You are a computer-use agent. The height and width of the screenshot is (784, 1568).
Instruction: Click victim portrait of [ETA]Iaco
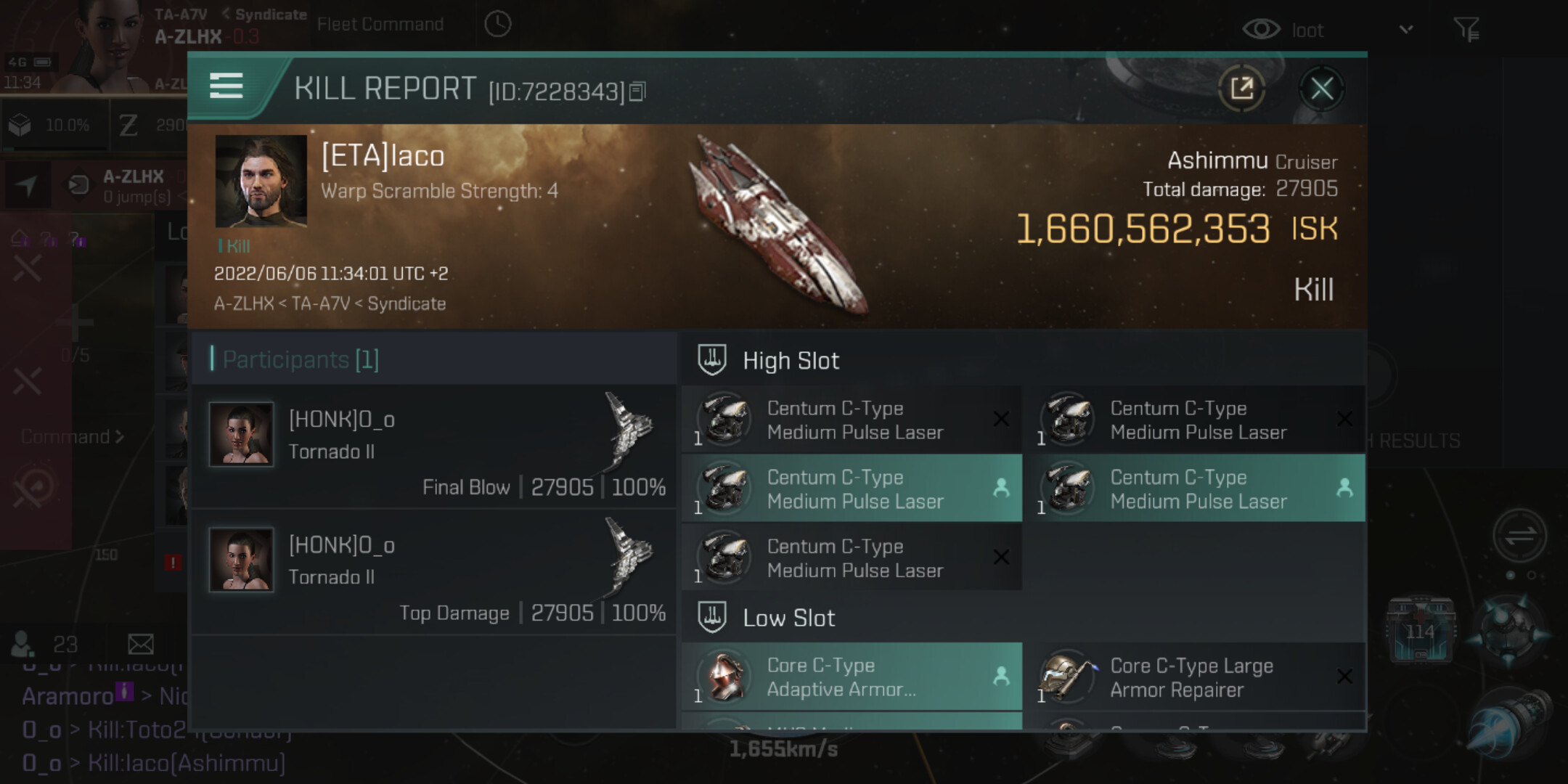pyautogui.click(x=261, y=181)
